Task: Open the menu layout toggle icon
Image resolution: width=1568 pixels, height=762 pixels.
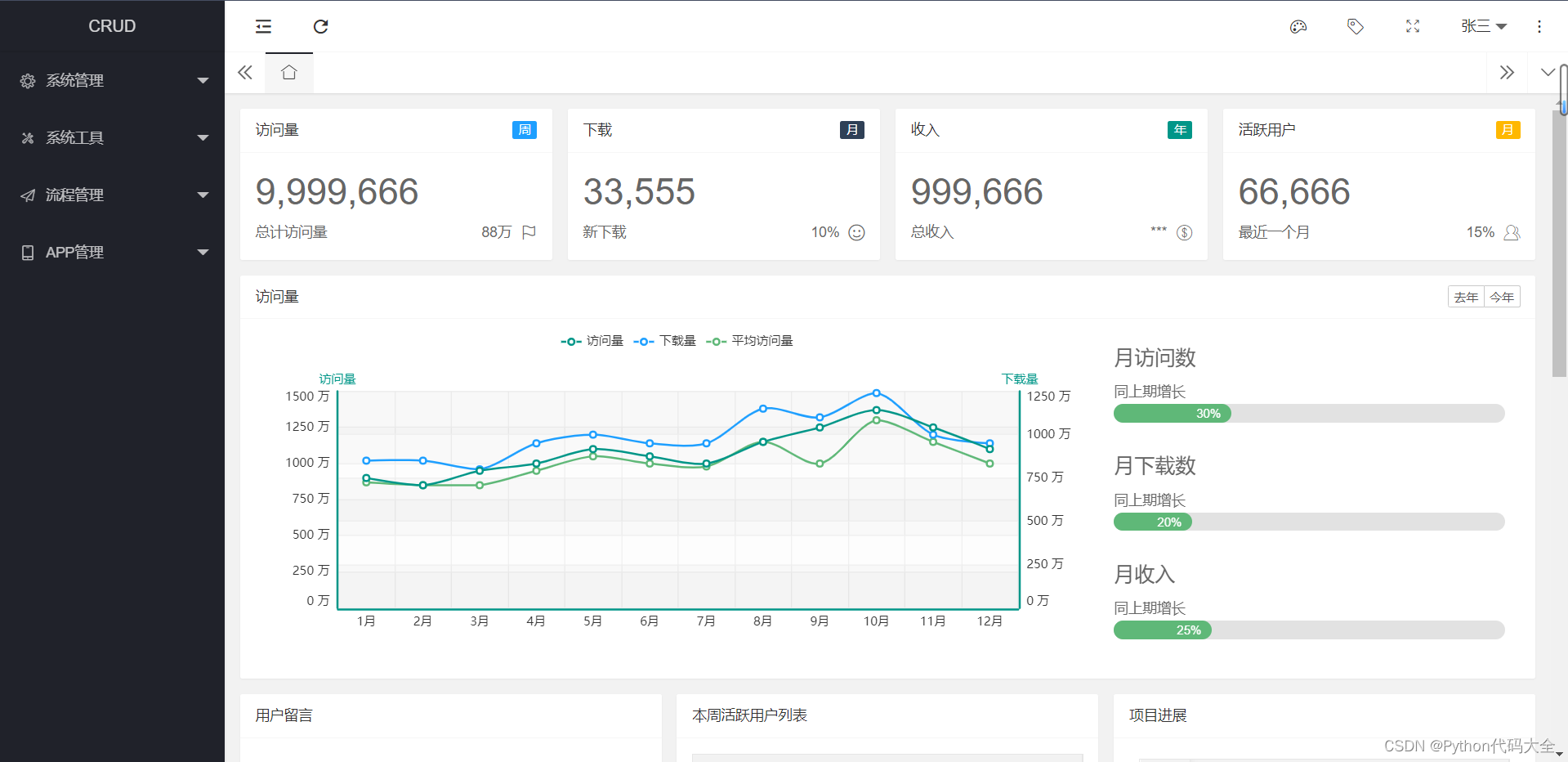Action: [x=263, y=26]
